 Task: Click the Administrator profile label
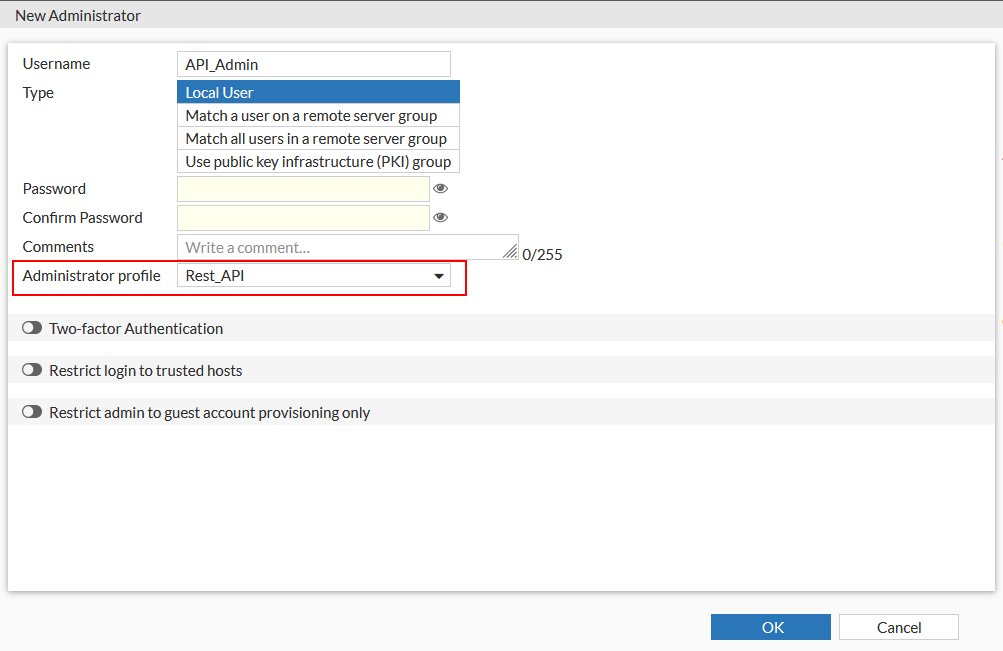point(91,276)
